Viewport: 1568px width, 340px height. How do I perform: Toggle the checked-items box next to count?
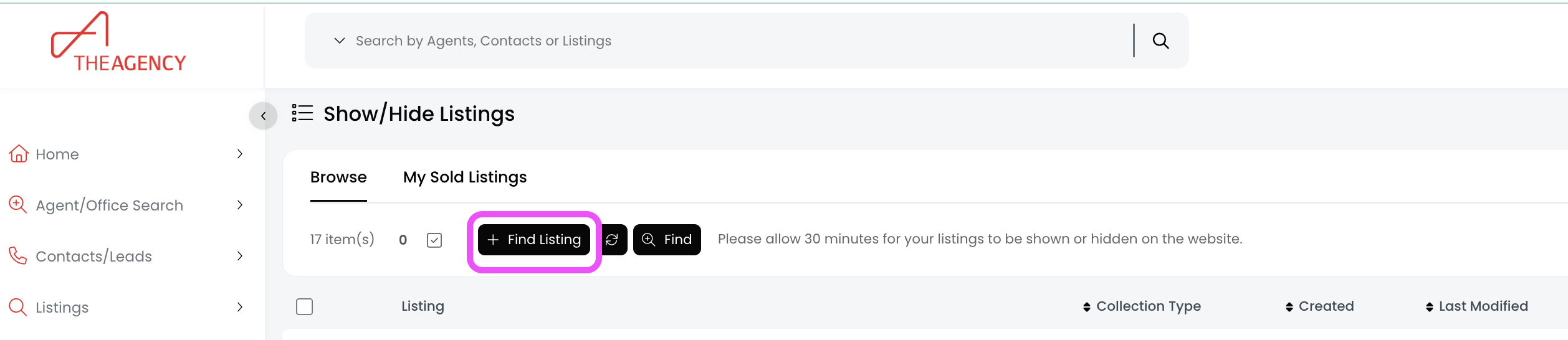[434, 240]
